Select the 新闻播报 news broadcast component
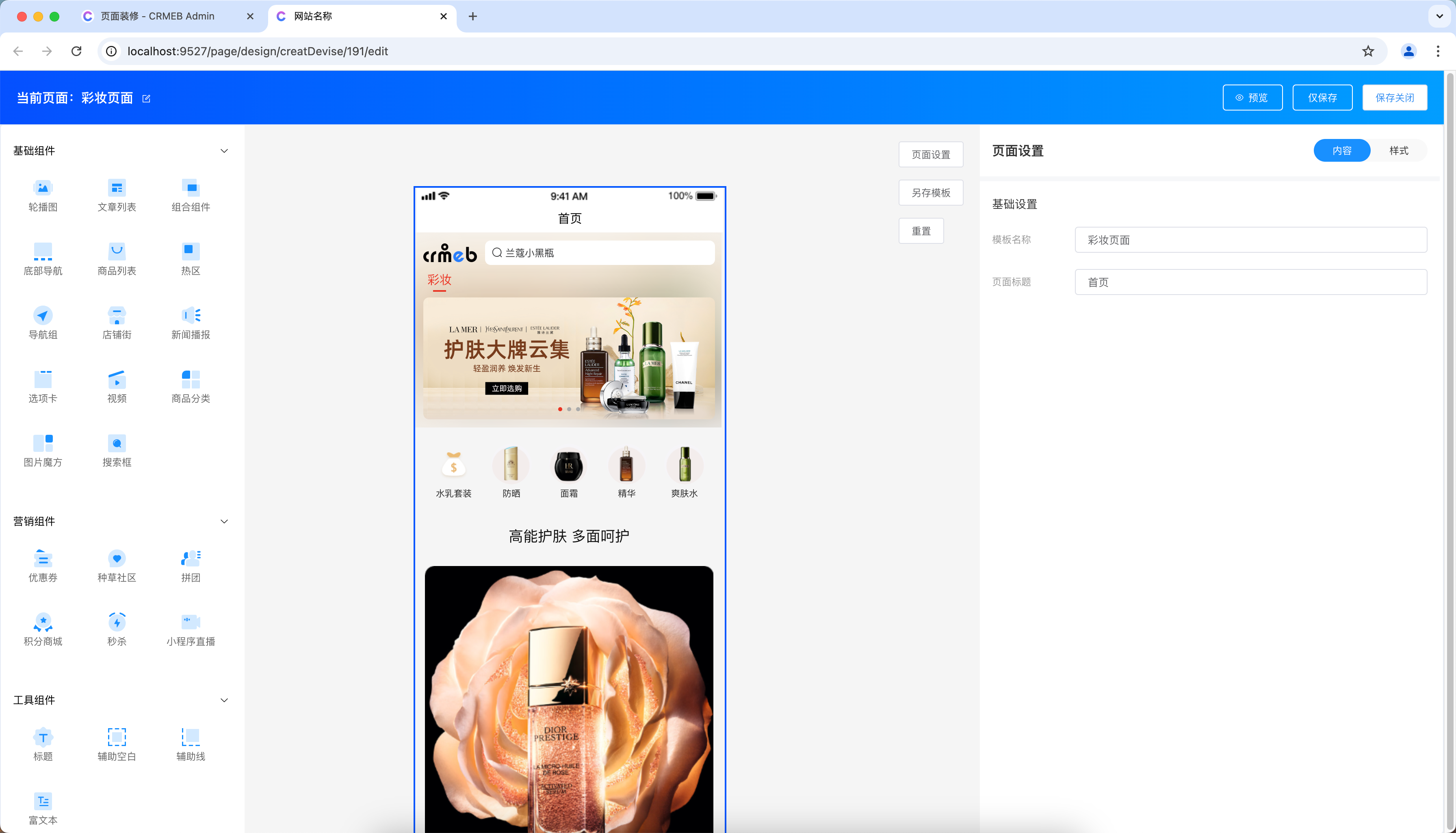 coord(191,323)
